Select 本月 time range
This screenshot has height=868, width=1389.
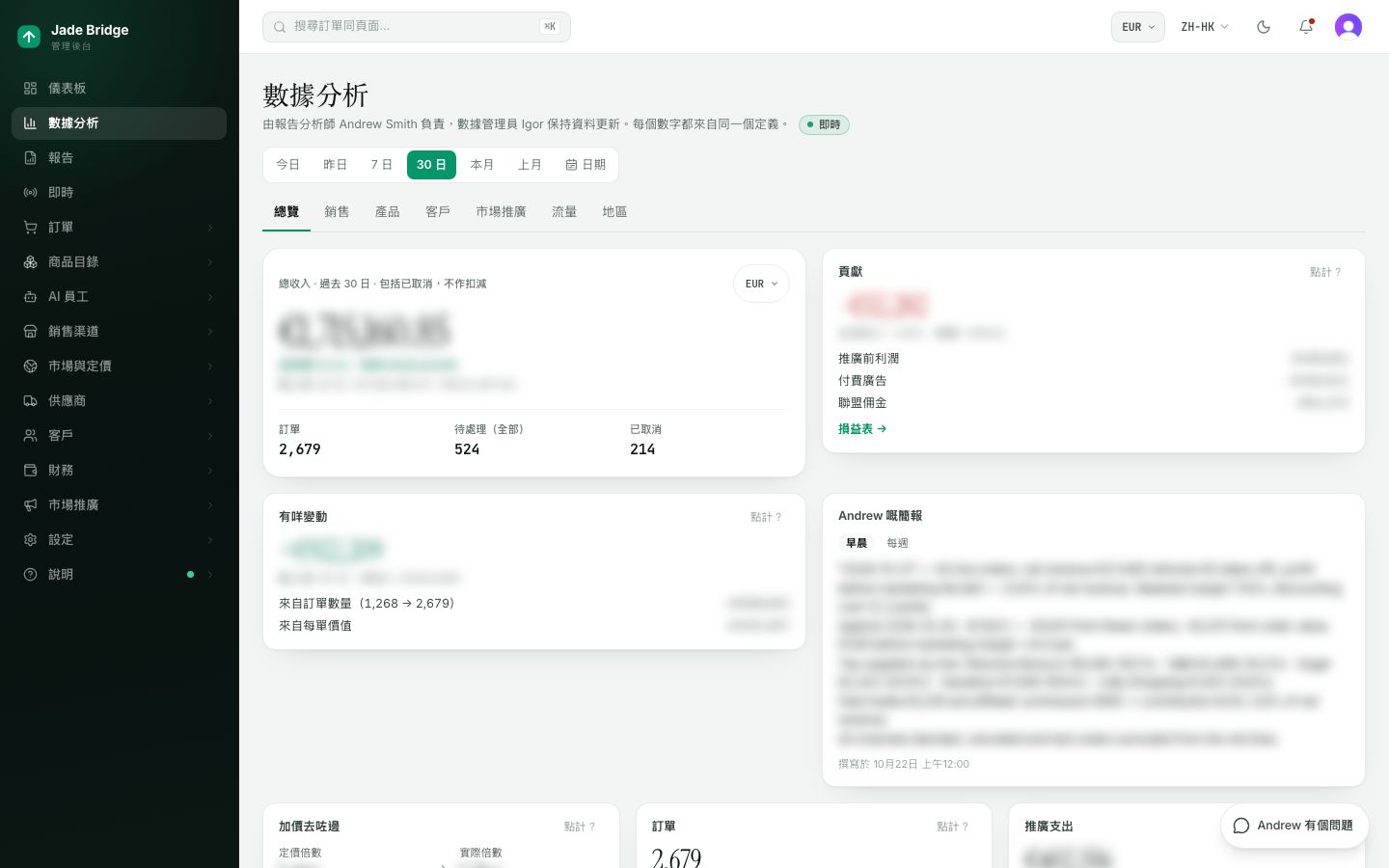482,165
